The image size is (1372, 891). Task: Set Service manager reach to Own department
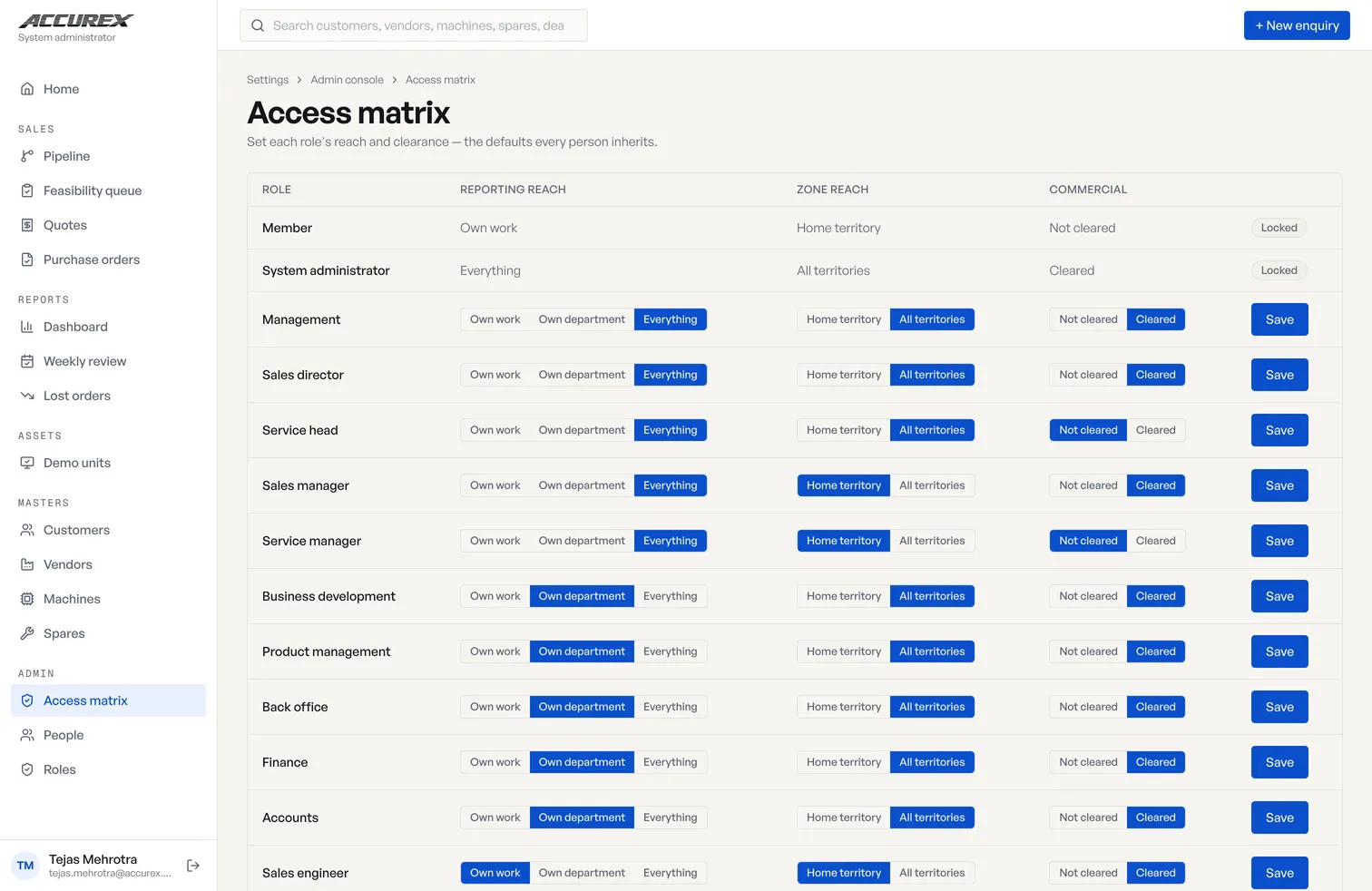click(x=582, y=541)
